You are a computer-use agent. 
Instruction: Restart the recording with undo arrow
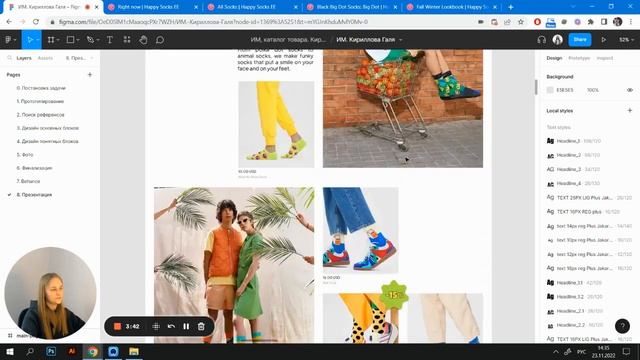(171, 326)
